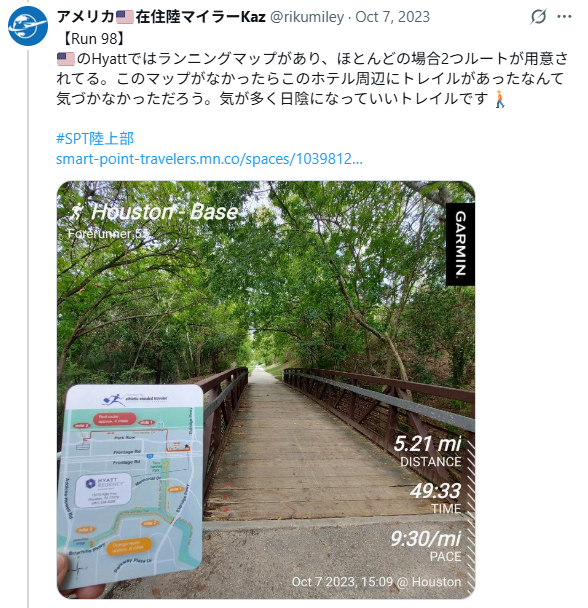Click the runner icon beside Houston - Base
This screenshot has height=608, width=588.
[x=77, y=212]
